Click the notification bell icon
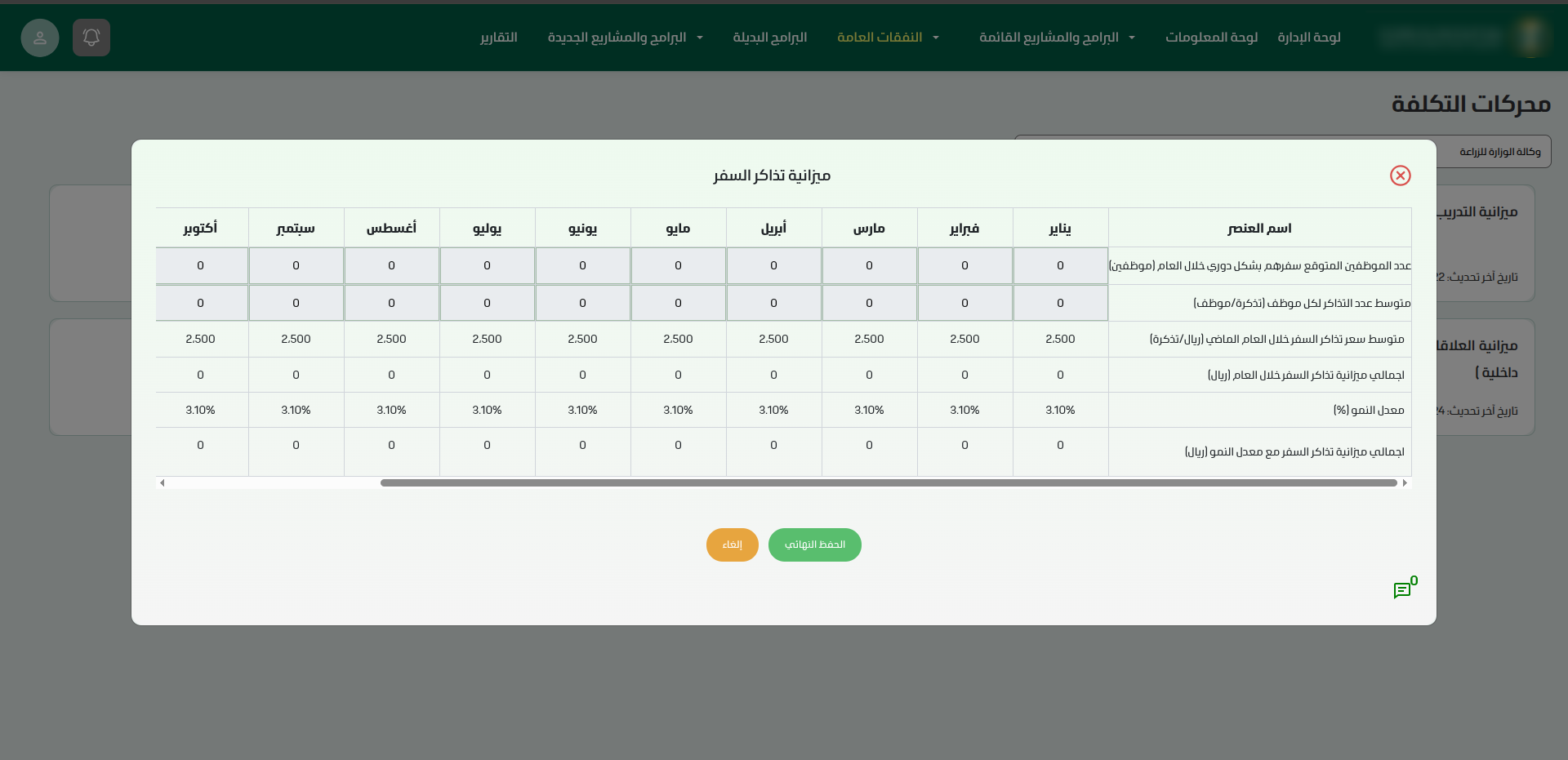The width and height of the screenshot is (1568, 760). 91,38
